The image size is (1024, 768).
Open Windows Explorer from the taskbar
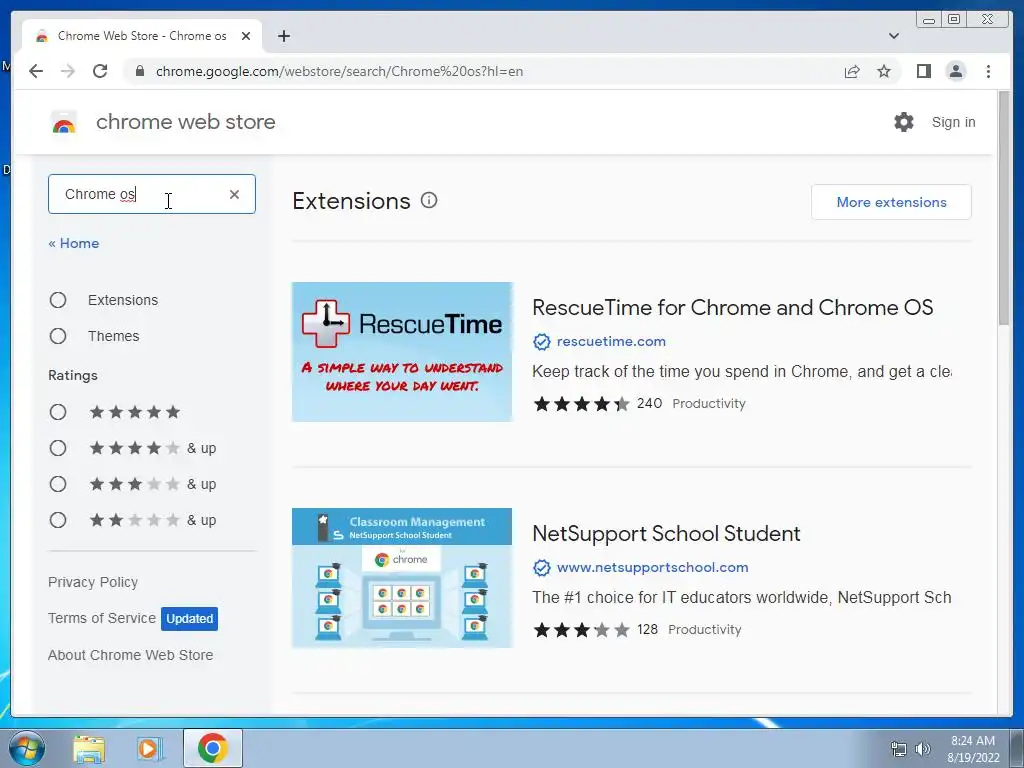pos(89,748)
